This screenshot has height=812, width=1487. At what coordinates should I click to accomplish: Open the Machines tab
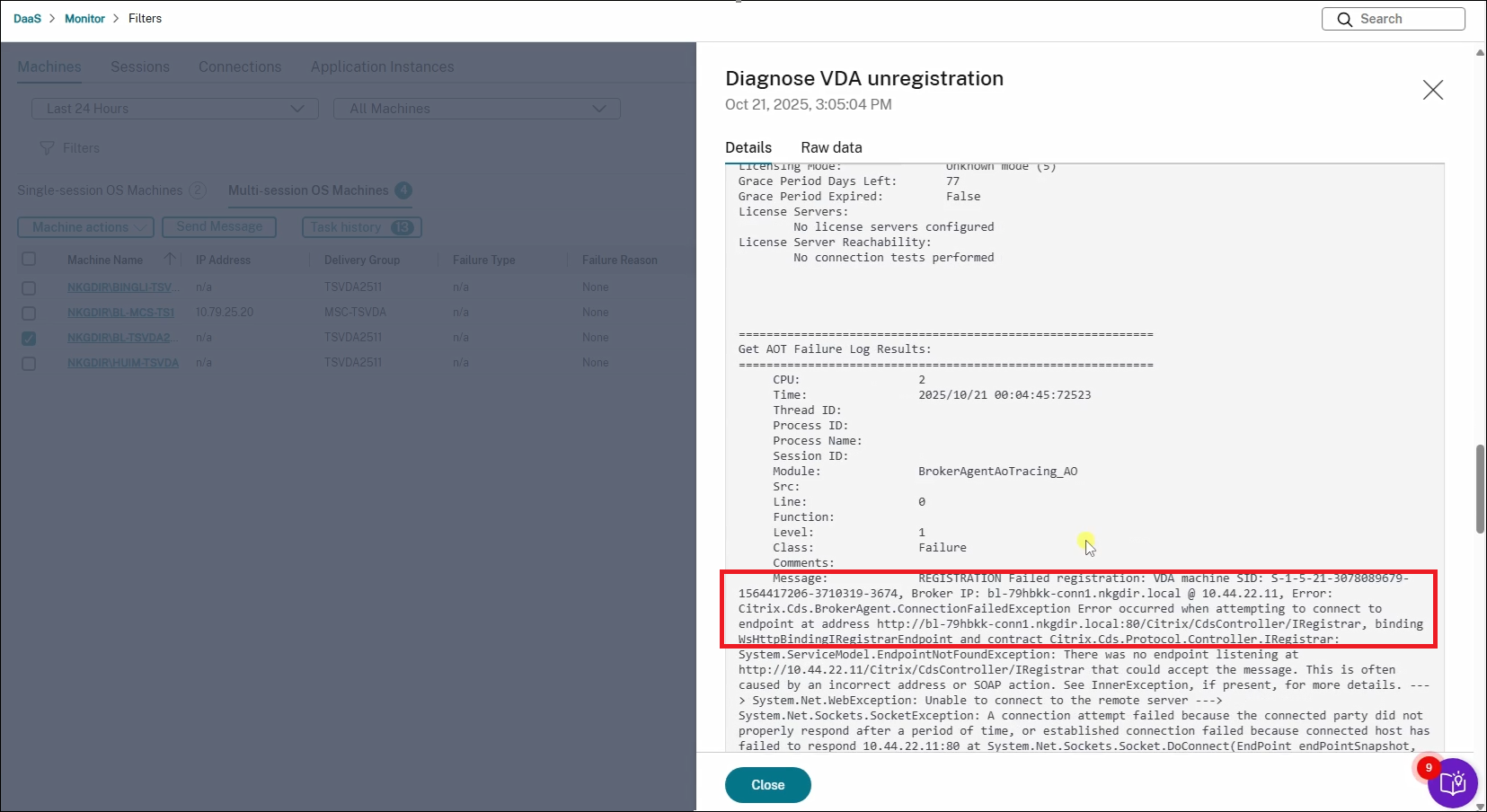[49, 66]
